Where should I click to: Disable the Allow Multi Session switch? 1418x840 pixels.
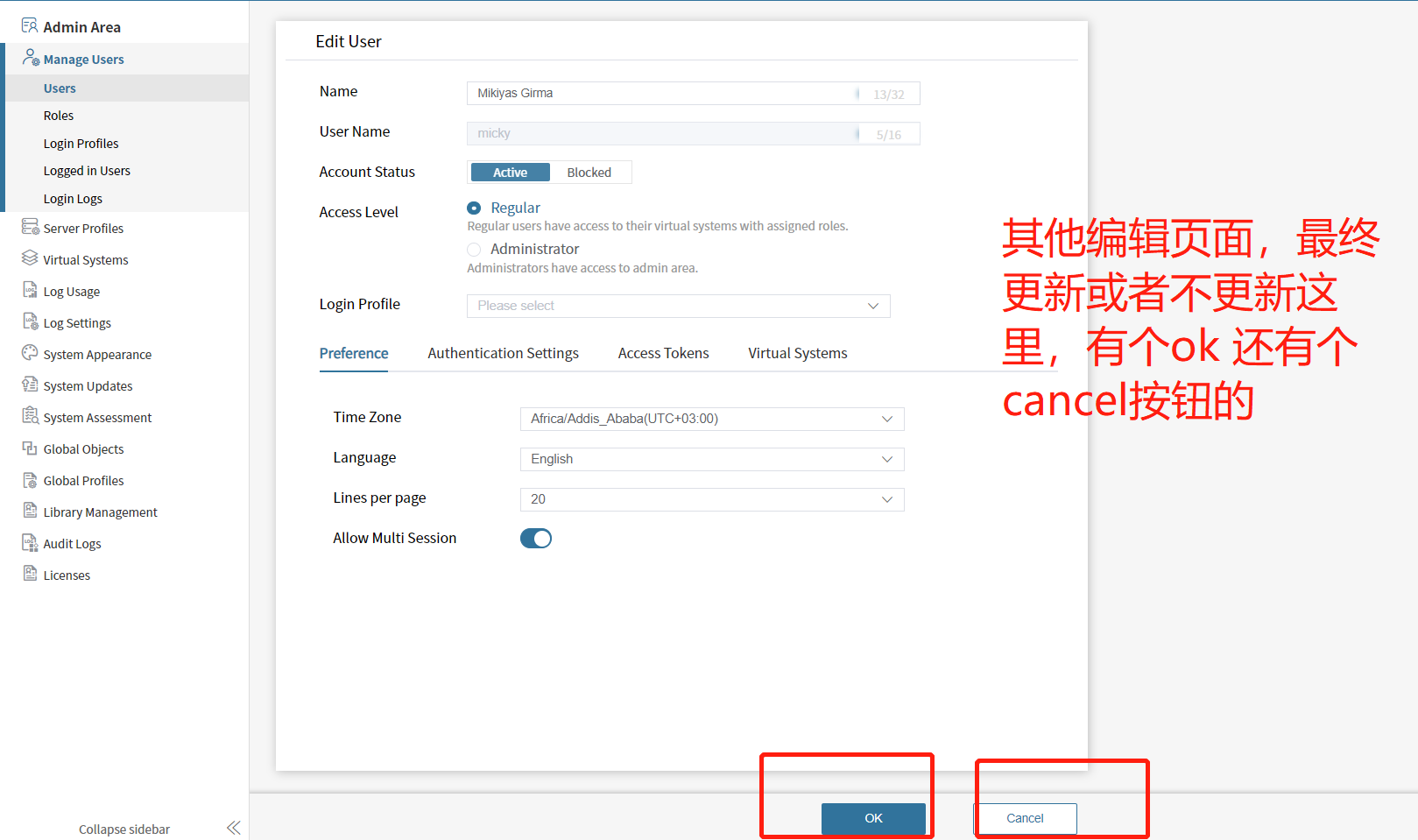coord(536,539)
